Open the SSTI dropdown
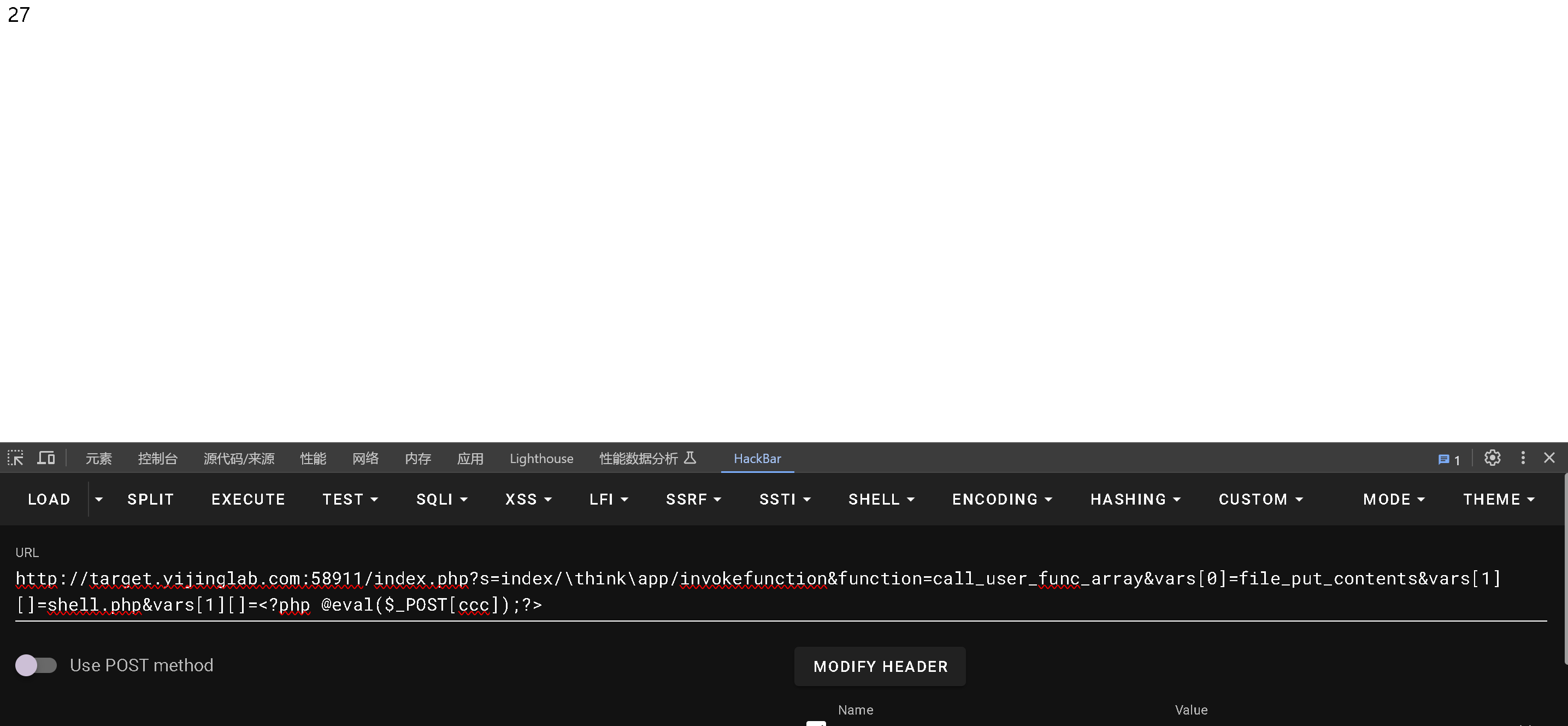The width and height of the screenshot is (1568, 726). coord(785,500)
